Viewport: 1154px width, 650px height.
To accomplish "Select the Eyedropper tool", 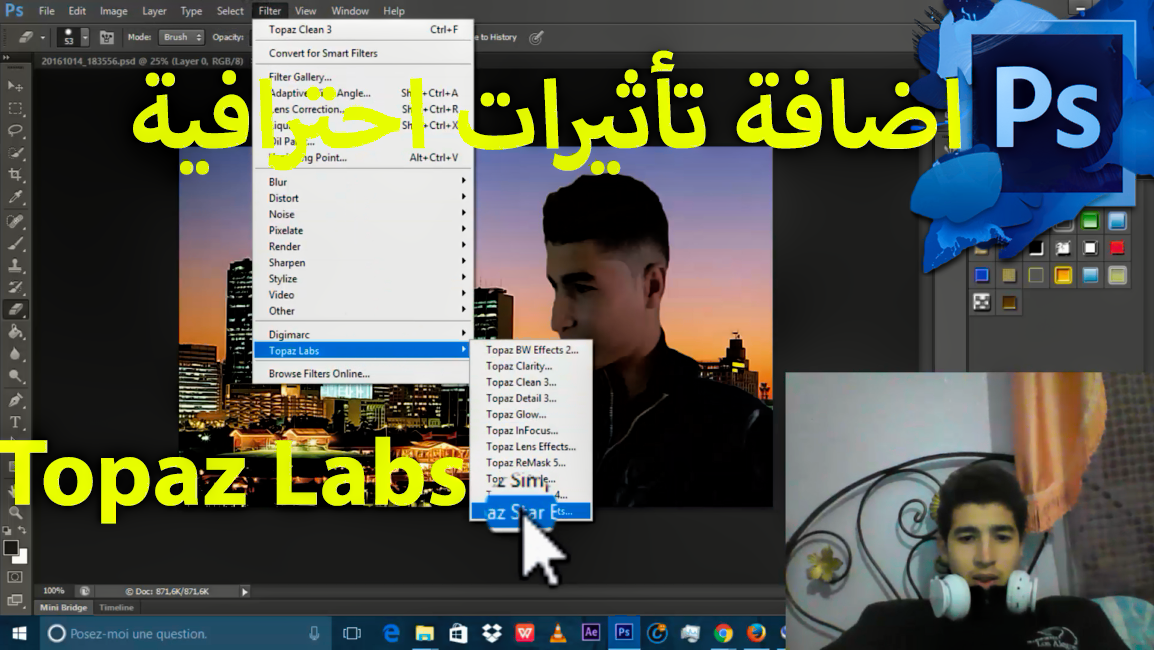I will (15, 197).
